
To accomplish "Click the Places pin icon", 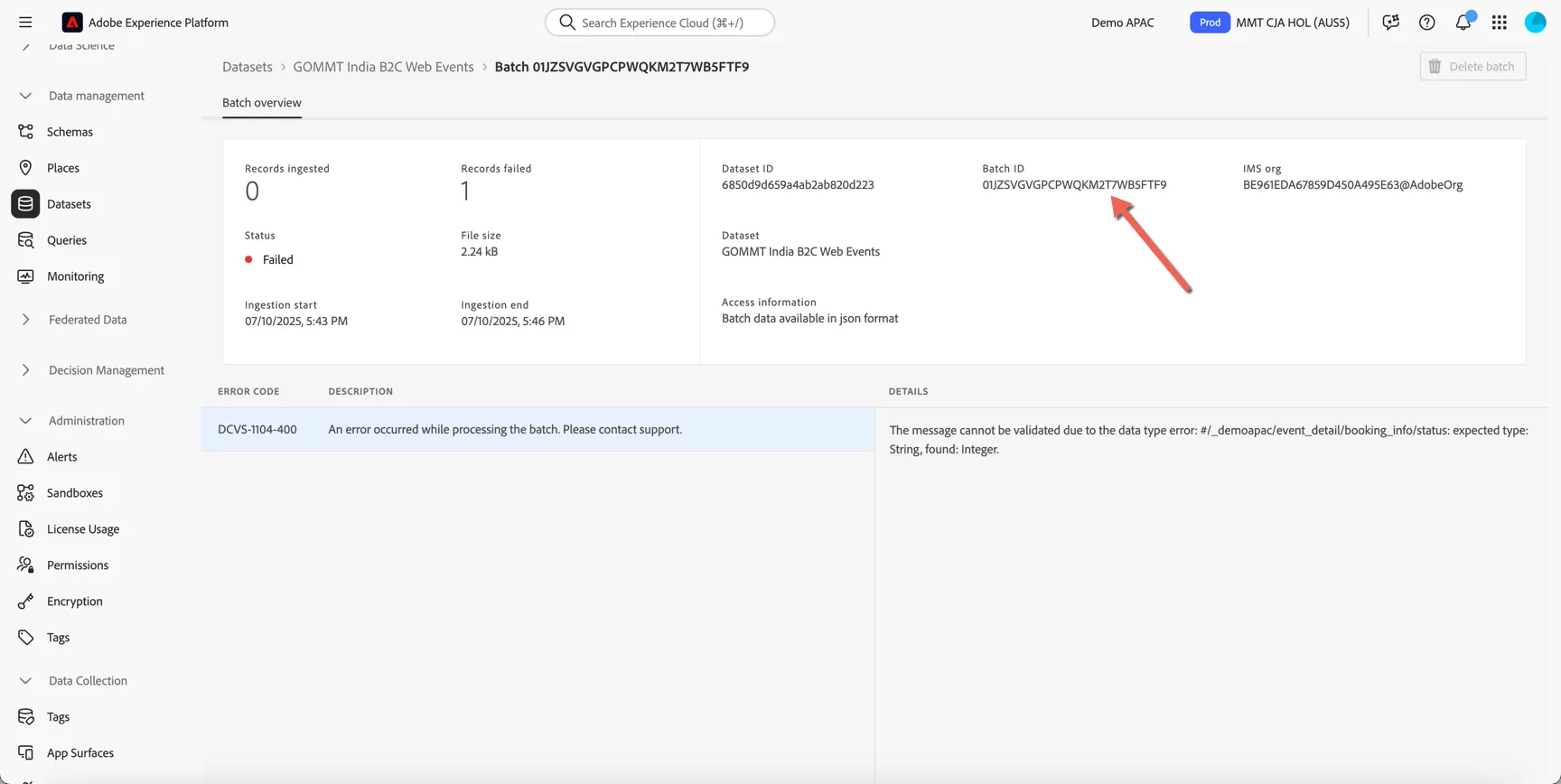I will [x=25, y=168].
